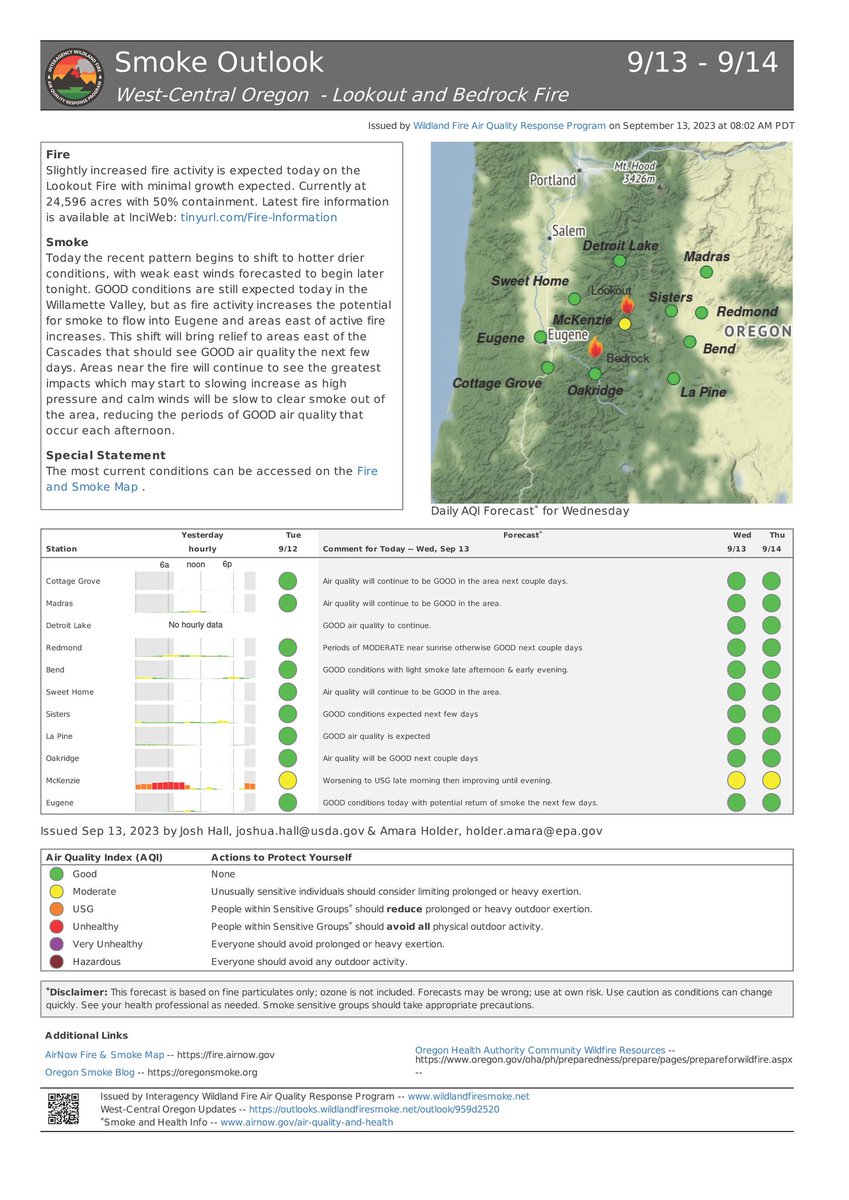This screenshot has width=849, height=1200.
Task: Click 'Daily AQI Forecast for Wednesday' caption
Action: coord(530,511)
